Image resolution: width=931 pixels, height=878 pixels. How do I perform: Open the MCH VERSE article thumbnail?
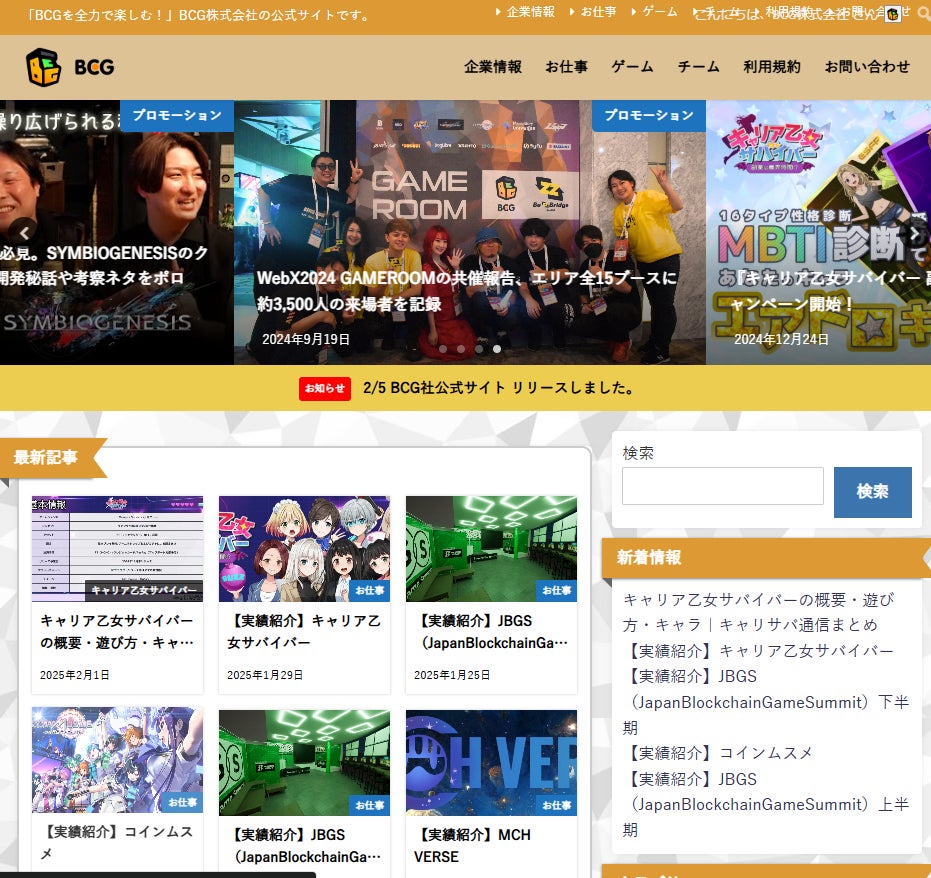tap(491, 763)
